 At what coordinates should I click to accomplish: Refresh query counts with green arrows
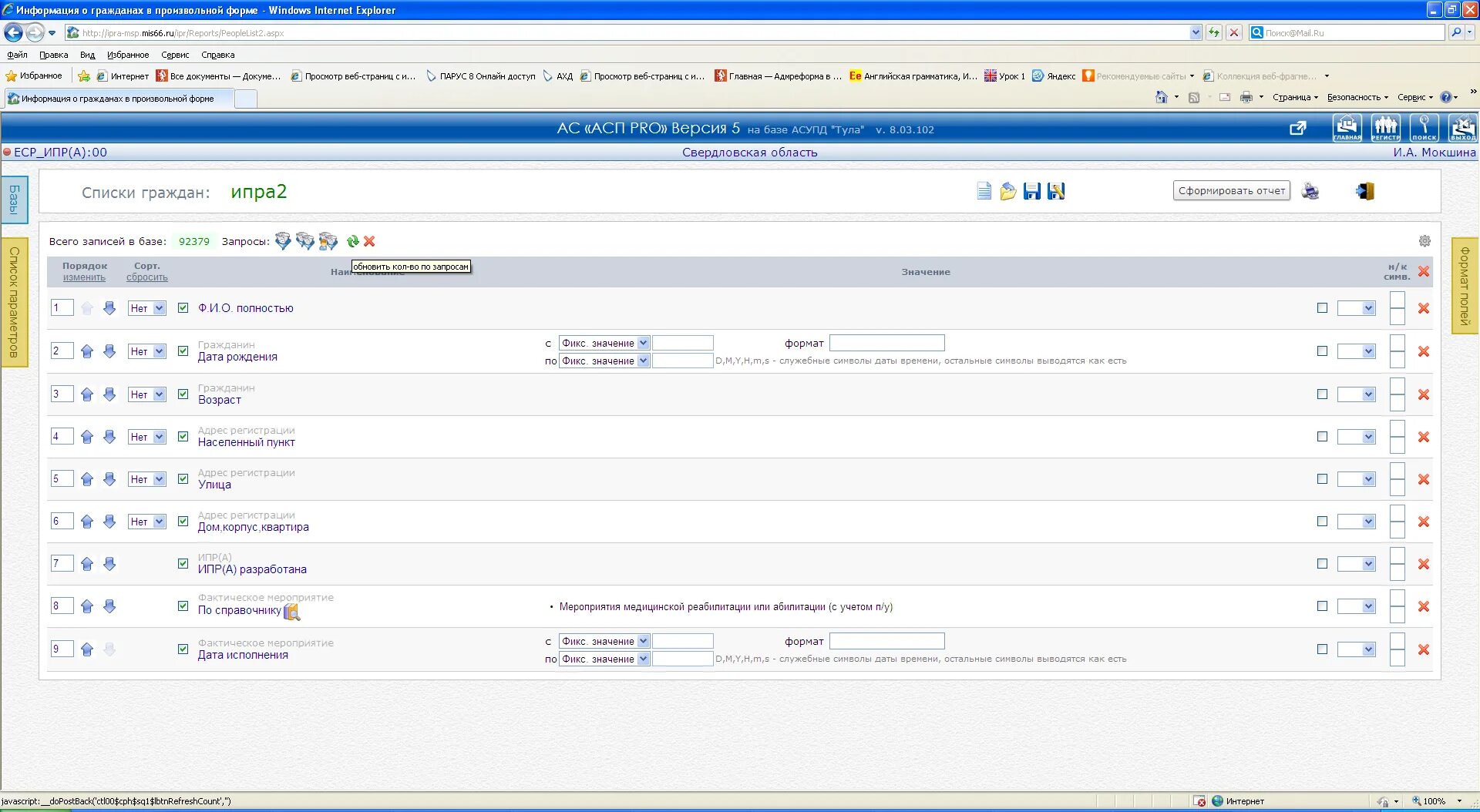[x=353, y=241]
